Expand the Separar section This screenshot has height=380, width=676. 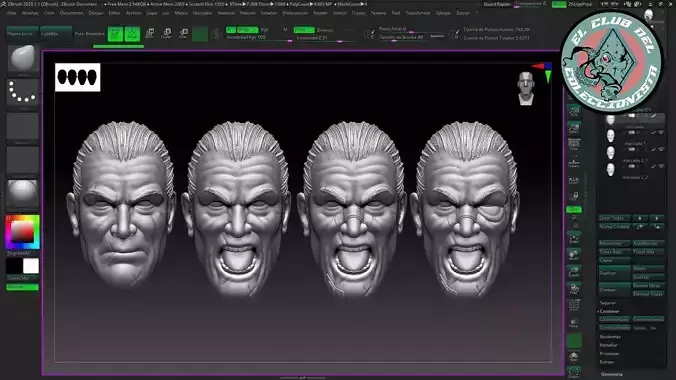pos(608,303)
